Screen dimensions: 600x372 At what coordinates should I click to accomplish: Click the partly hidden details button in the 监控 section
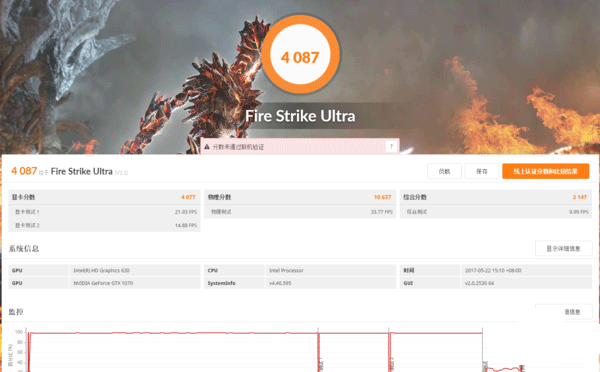click(564, 312)
